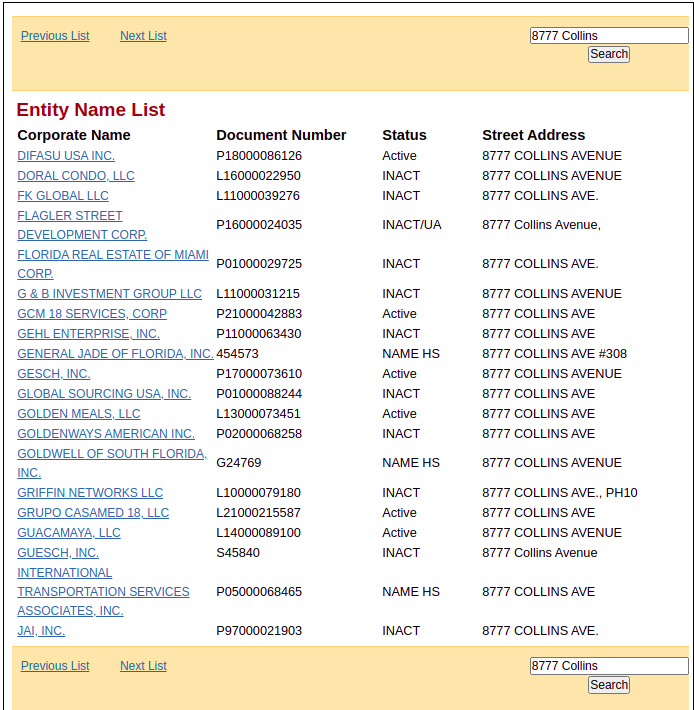This screenshot has height=710, width=694.
Task: Open GRIFFIN NETWORKS LLC entity
Action: 90,493
